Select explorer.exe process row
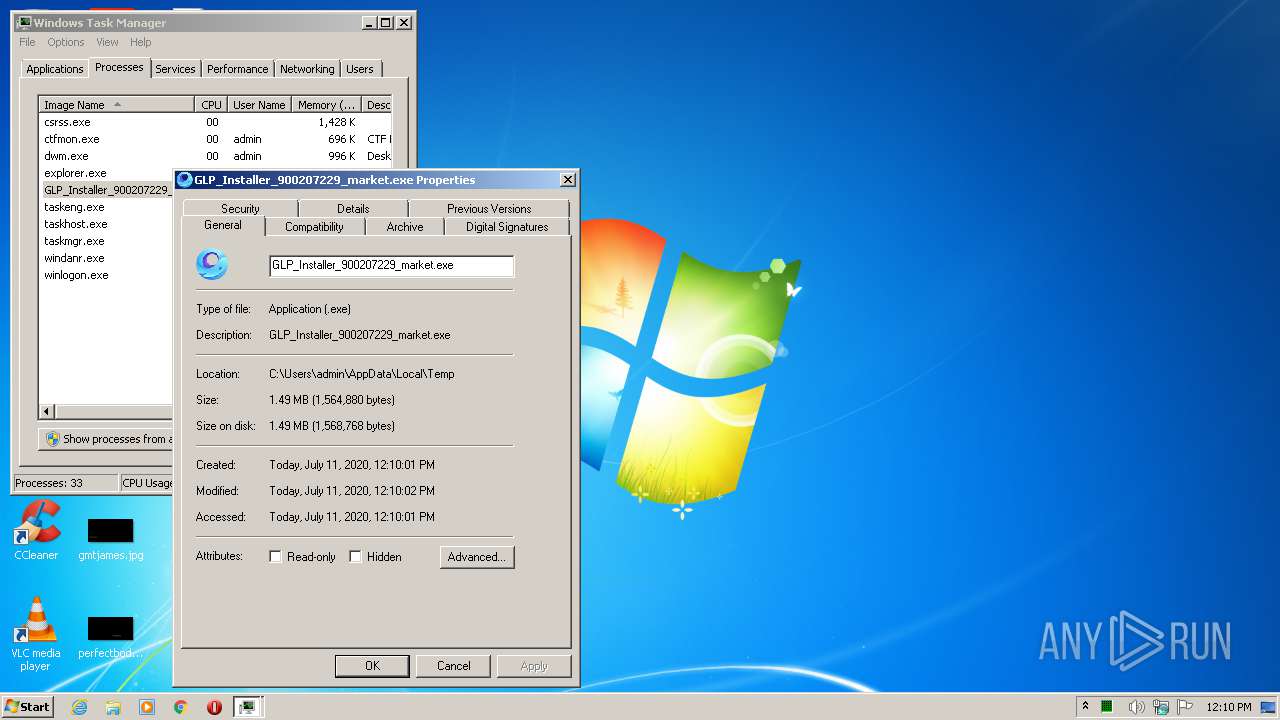Screen dimensions: 1280x720 tap(107, 173)
